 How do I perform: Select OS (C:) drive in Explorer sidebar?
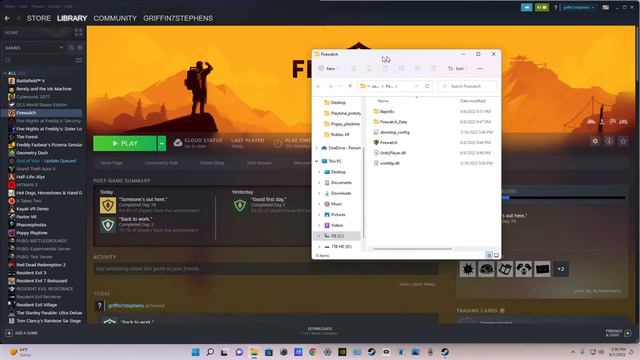click(x=337, y=236)
